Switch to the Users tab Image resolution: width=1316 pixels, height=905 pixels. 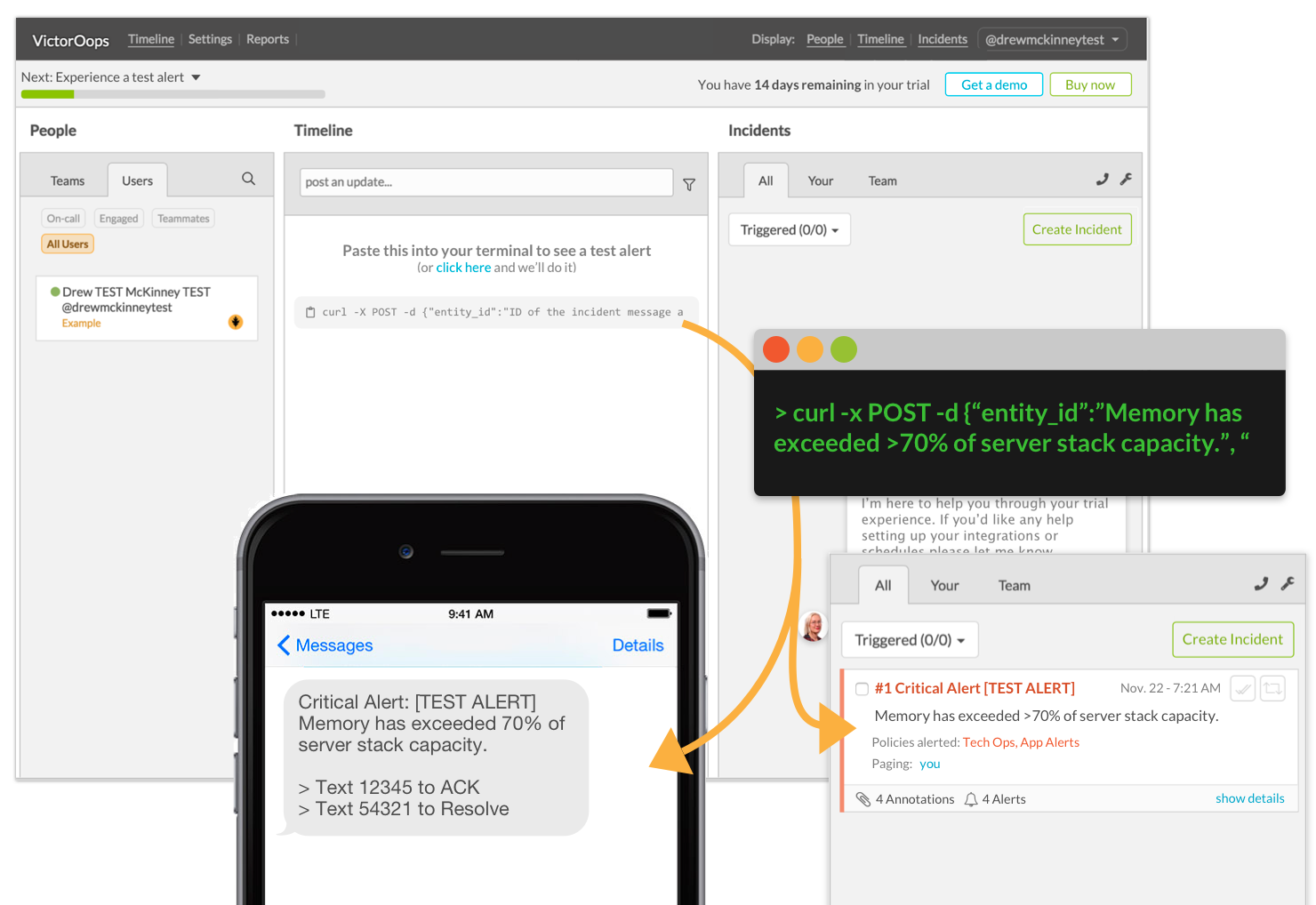click(137, 180)
